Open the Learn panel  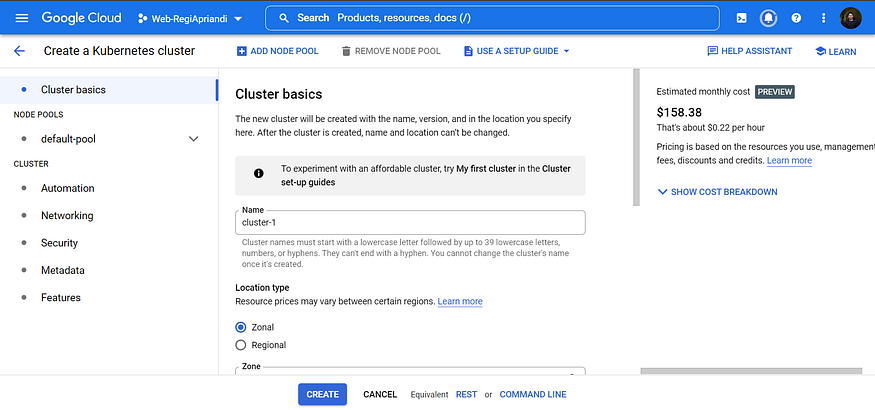point(836,51)
